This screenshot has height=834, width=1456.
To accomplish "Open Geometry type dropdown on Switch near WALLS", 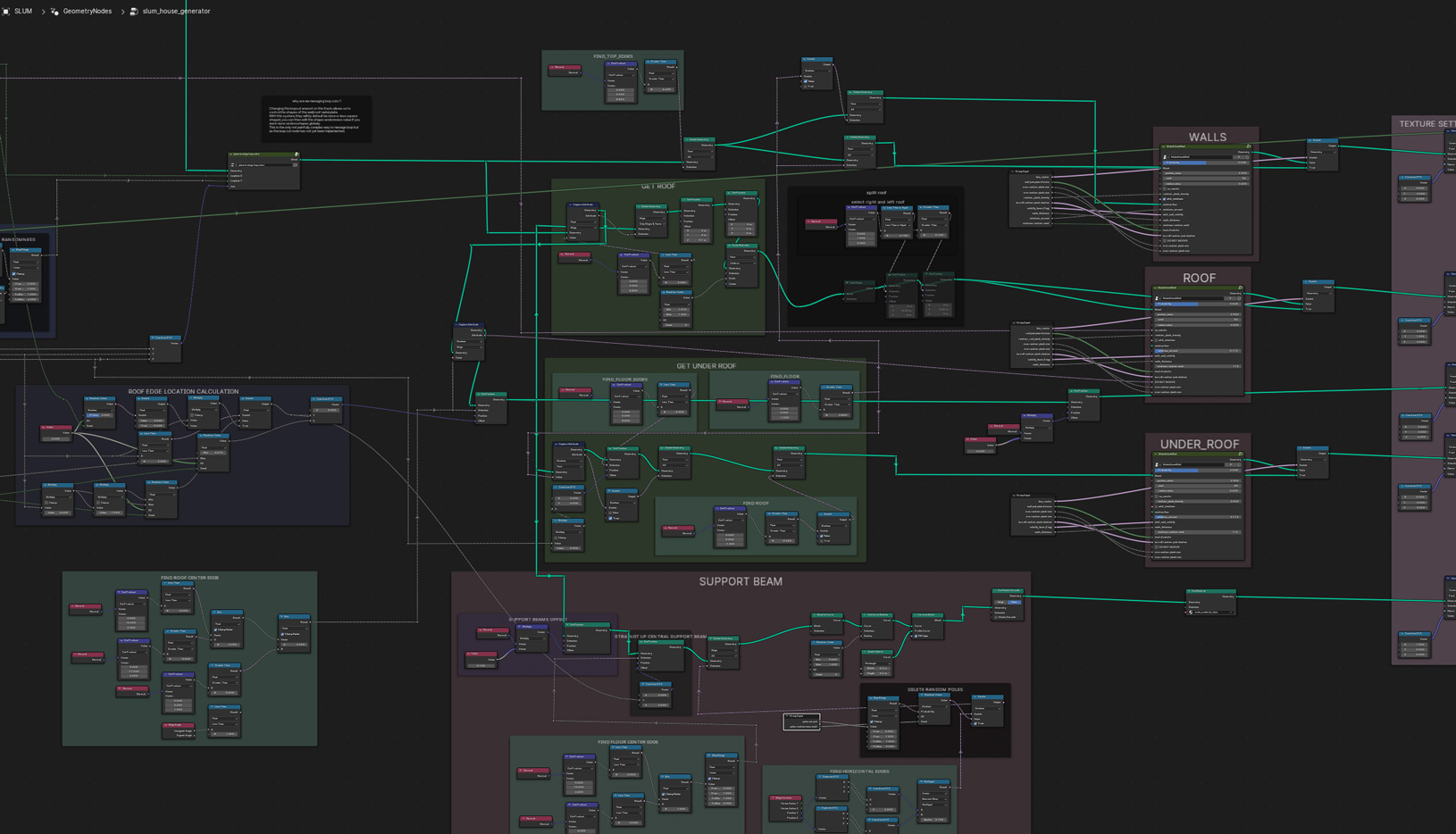I will (x=1323, y=152).
